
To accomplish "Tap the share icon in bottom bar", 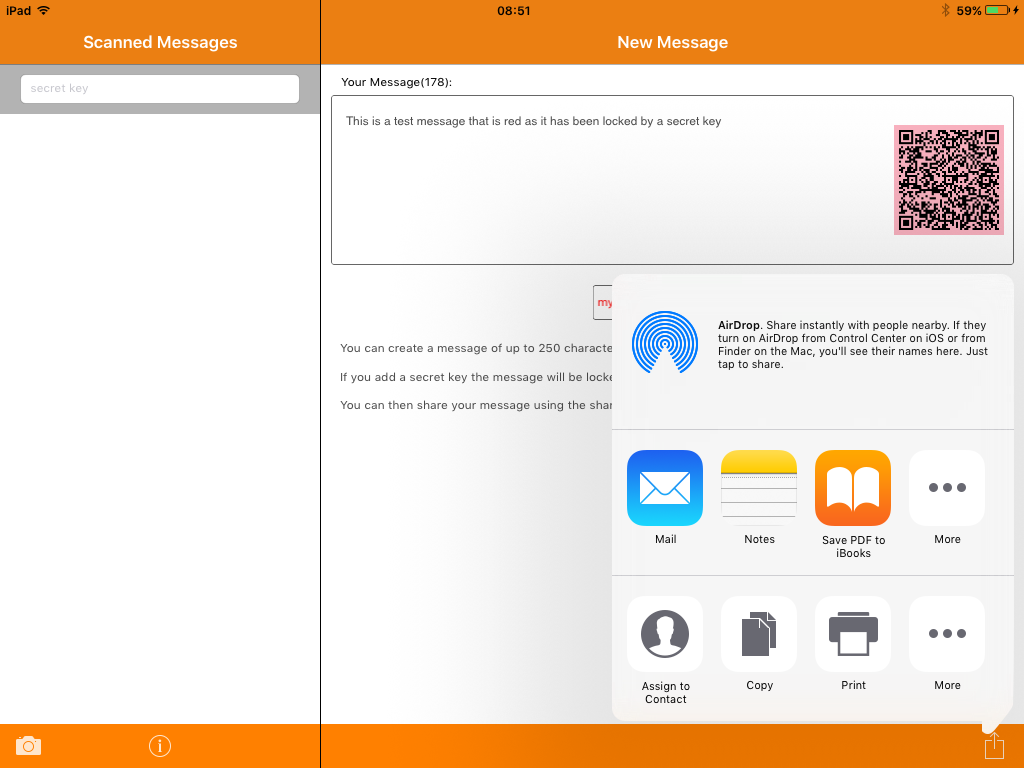I will [994, 745].
